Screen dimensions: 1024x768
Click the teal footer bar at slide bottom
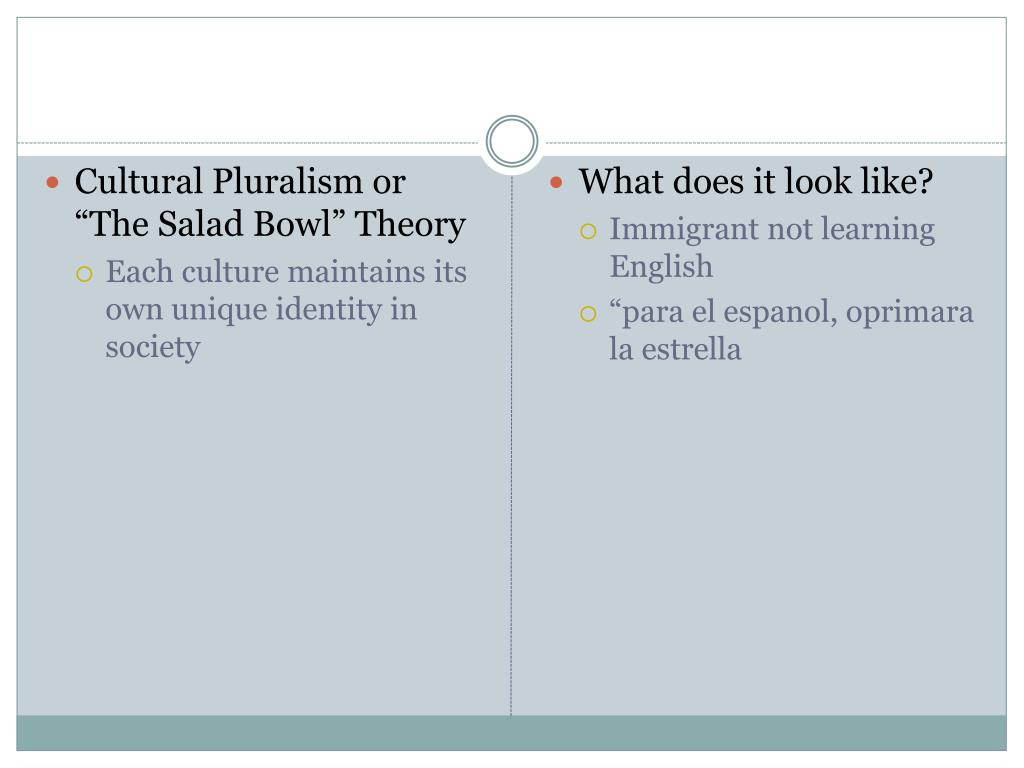[x=512, y=733]
